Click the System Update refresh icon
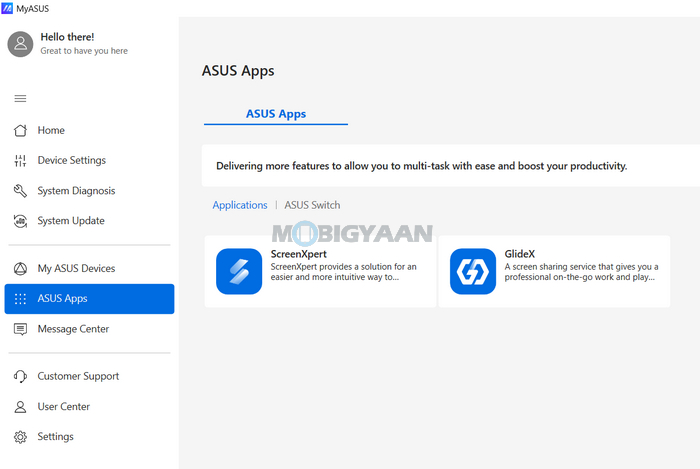The height and width of the screenshot is (469, 700). (20, 221)
